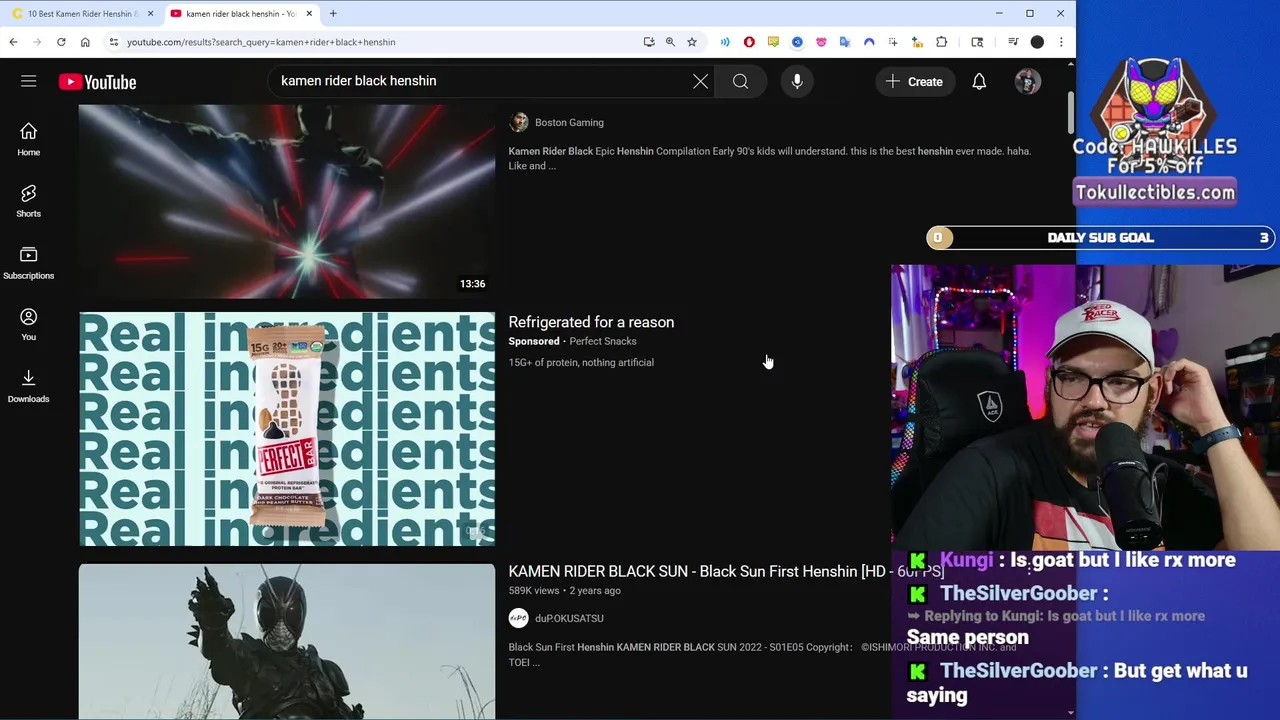1280x720 pixels.
Task: View site information icon in address bar
Action: (113, 42)
